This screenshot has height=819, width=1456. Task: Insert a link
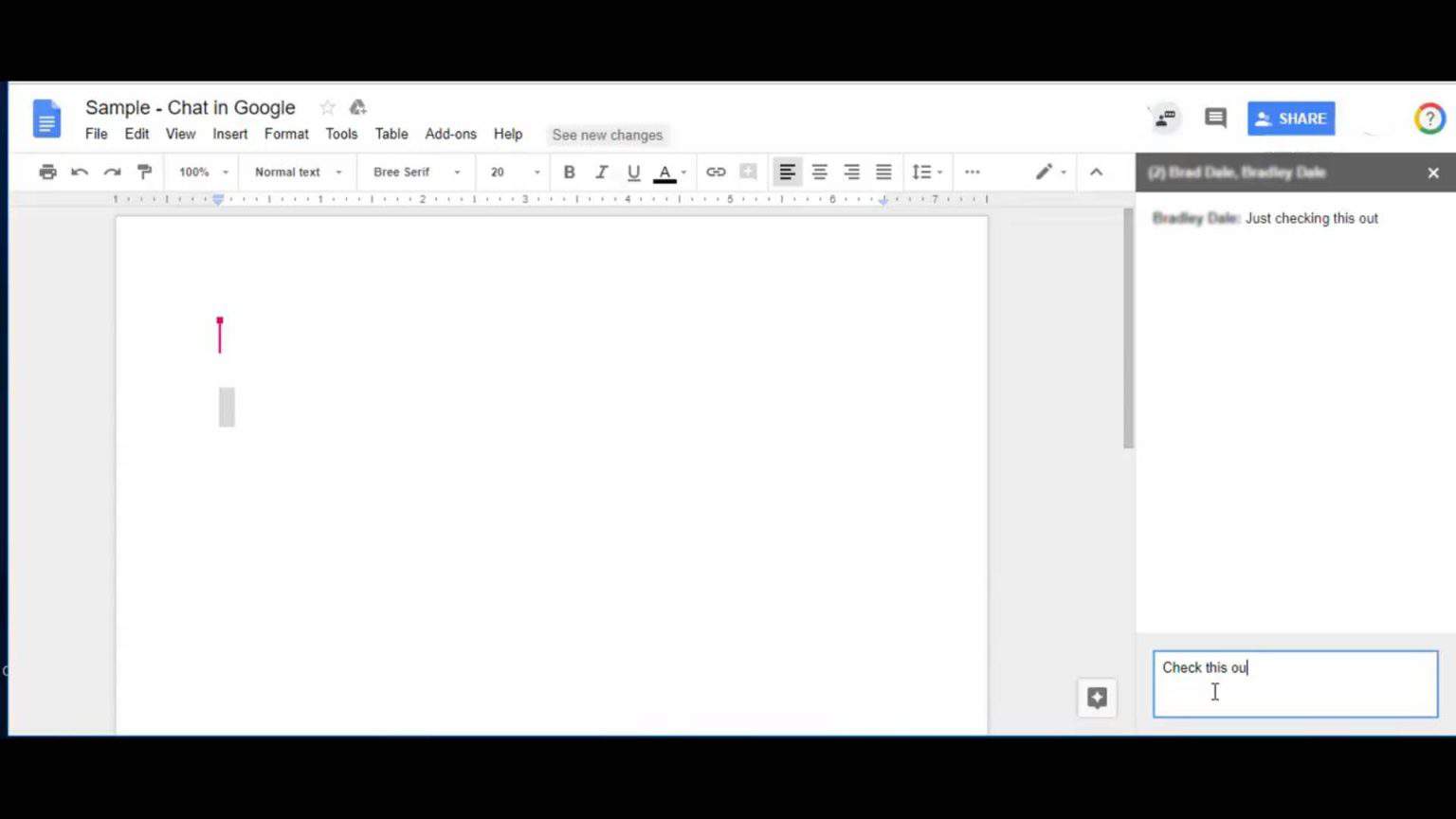pyautogui.click(x=716, y=172)
